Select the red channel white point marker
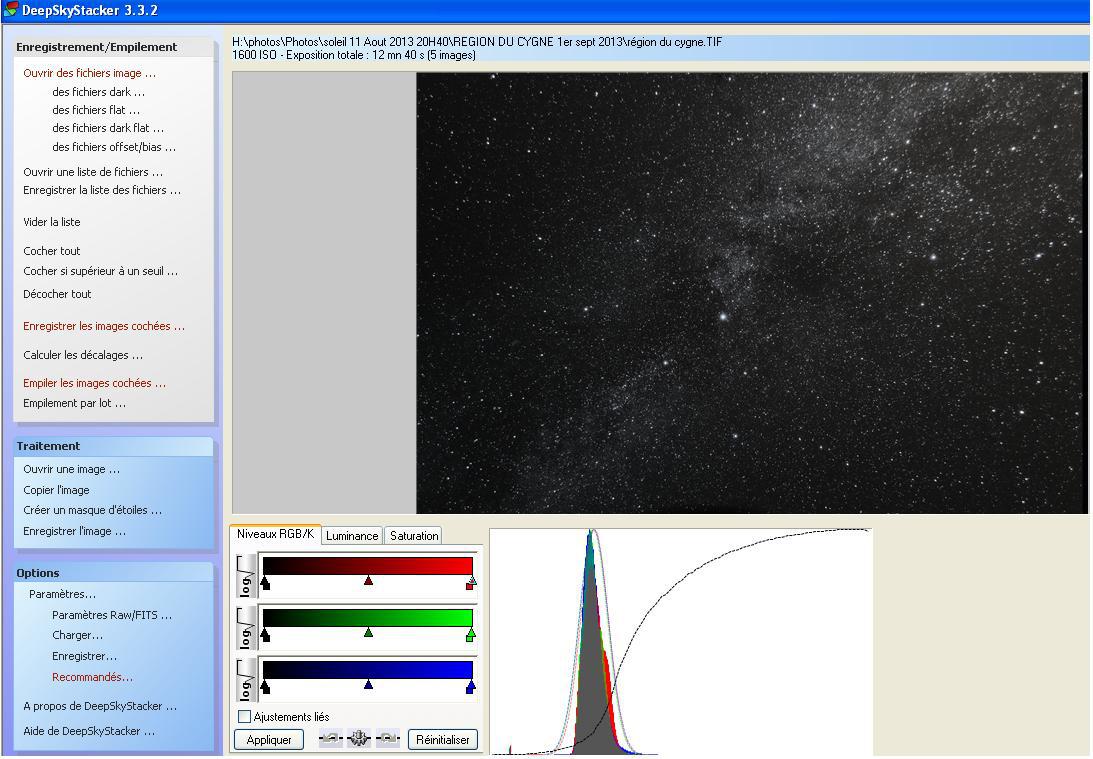 point(471,583)
